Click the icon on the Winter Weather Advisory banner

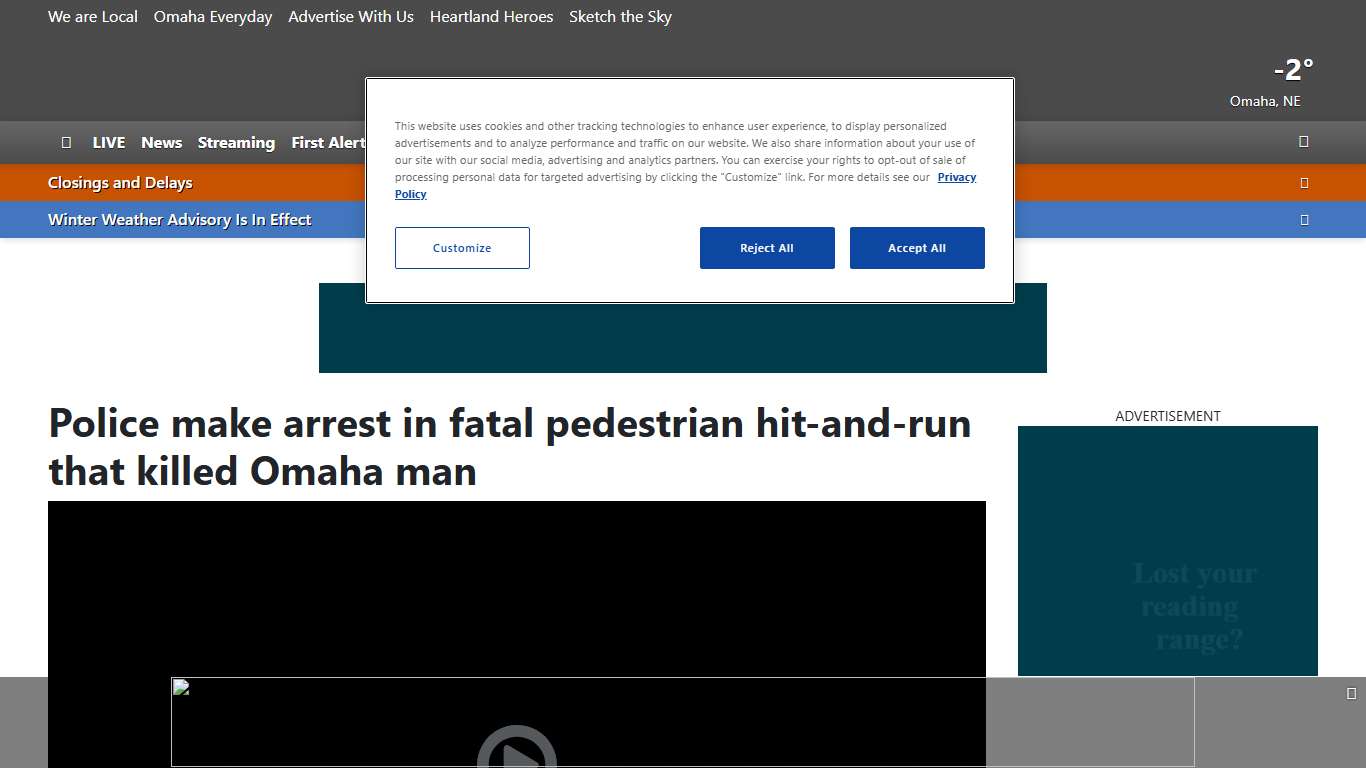tap(1304, 220)
